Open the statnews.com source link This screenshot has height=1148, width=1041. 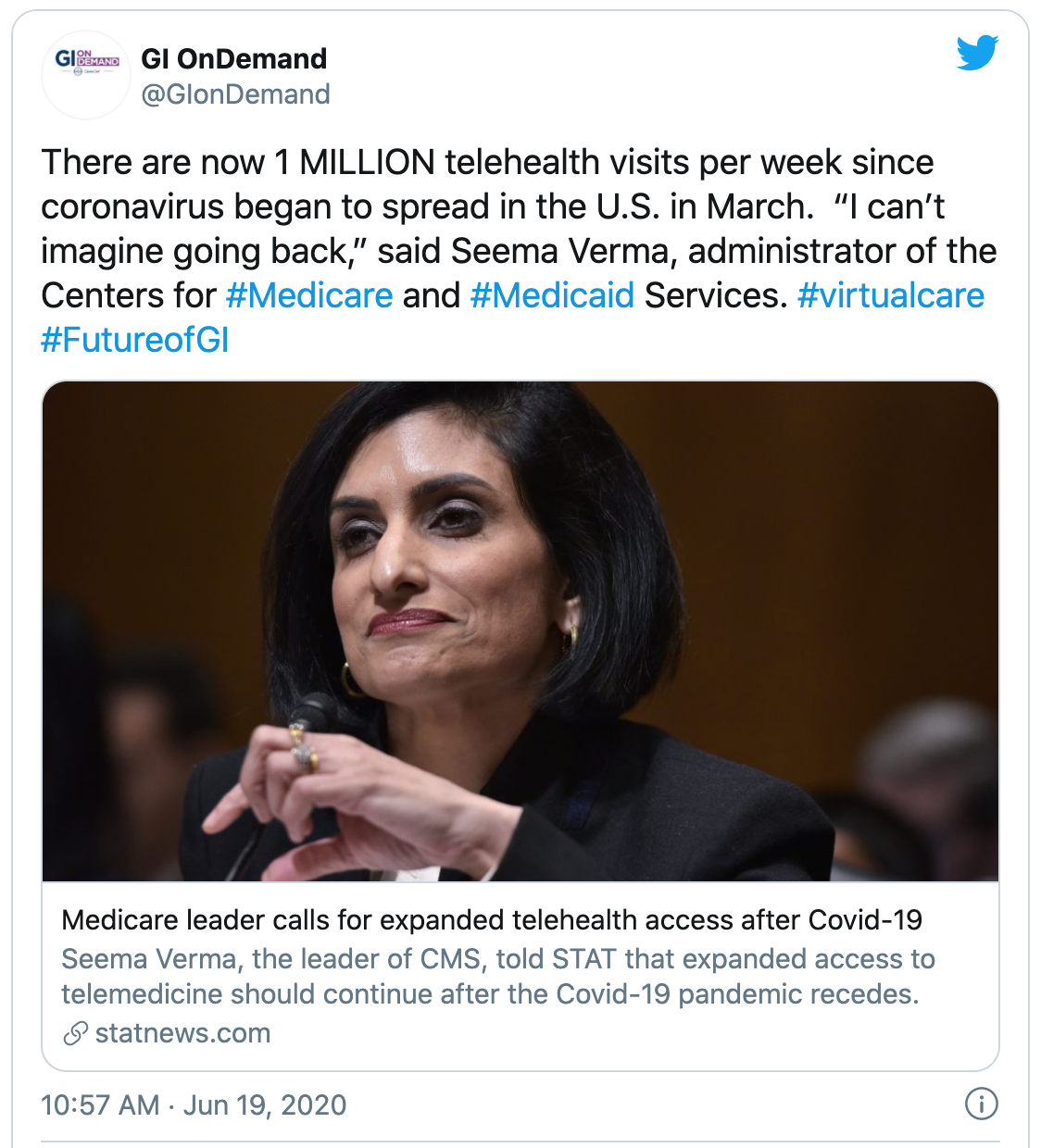coord(182,1033)
